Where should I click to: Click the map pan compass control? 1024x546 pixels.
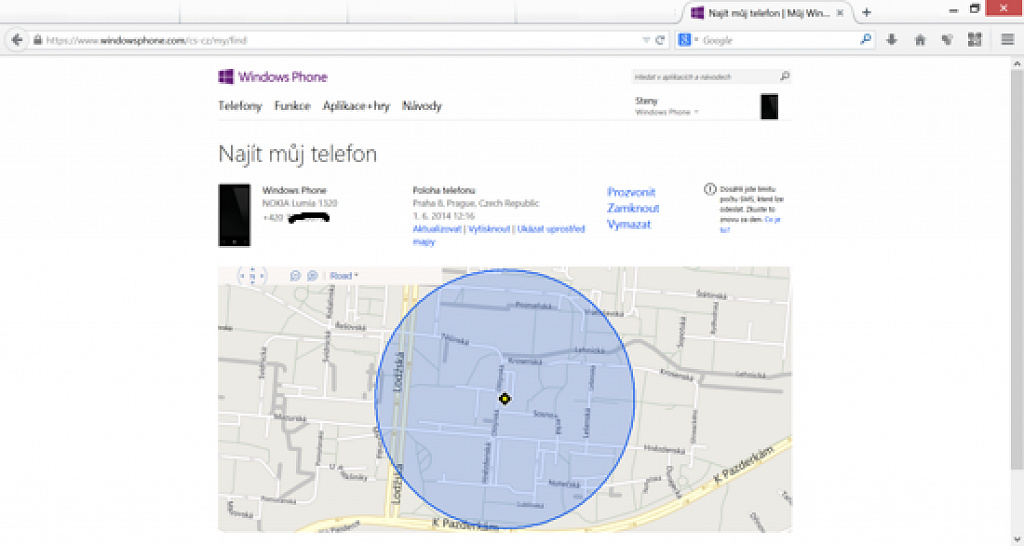tap(253, 276)
